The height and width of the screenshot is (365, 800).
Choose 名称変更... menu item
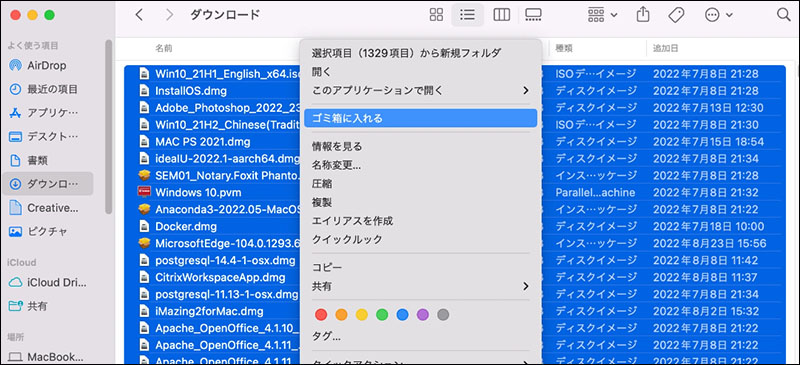pyautogui.click(x=420, y=165)
